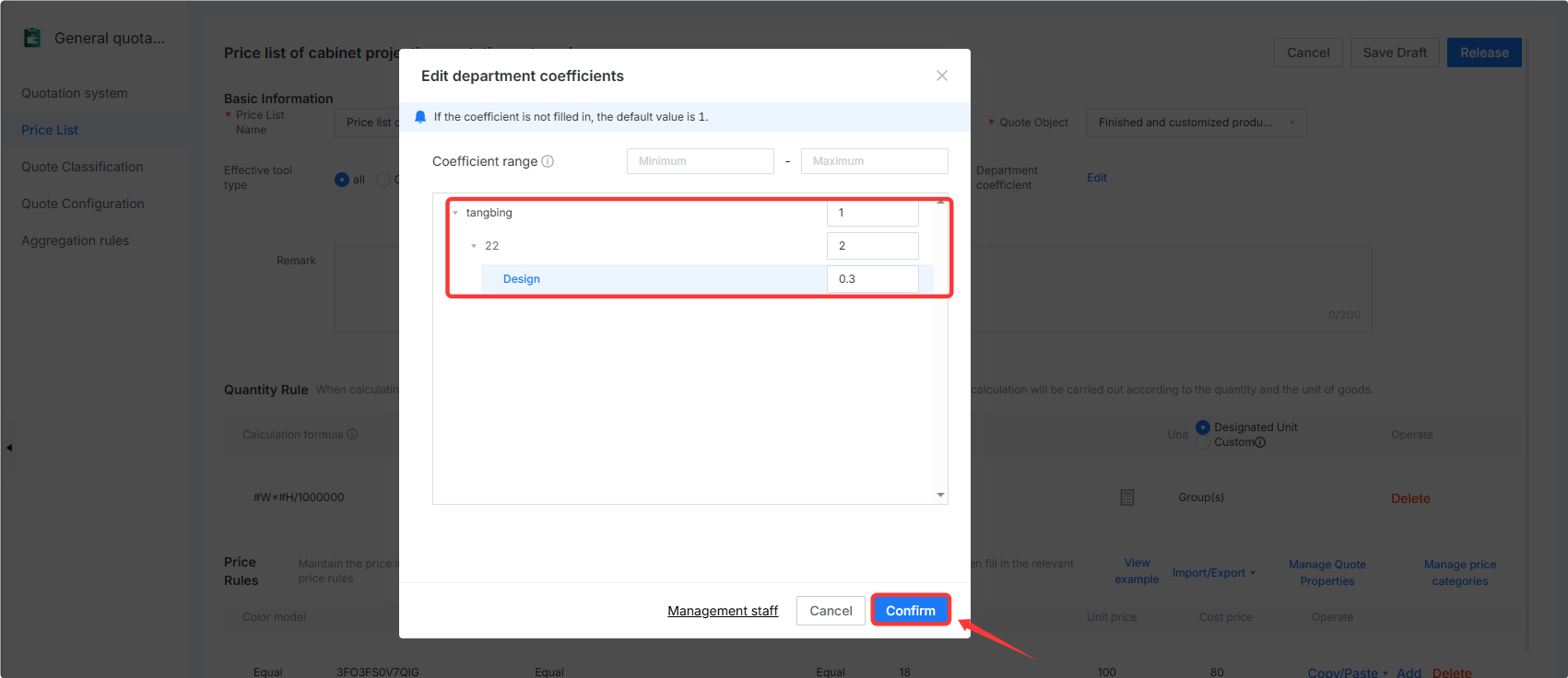
Task: Click the Group(s) unit cell
Action: point(1201,497)
